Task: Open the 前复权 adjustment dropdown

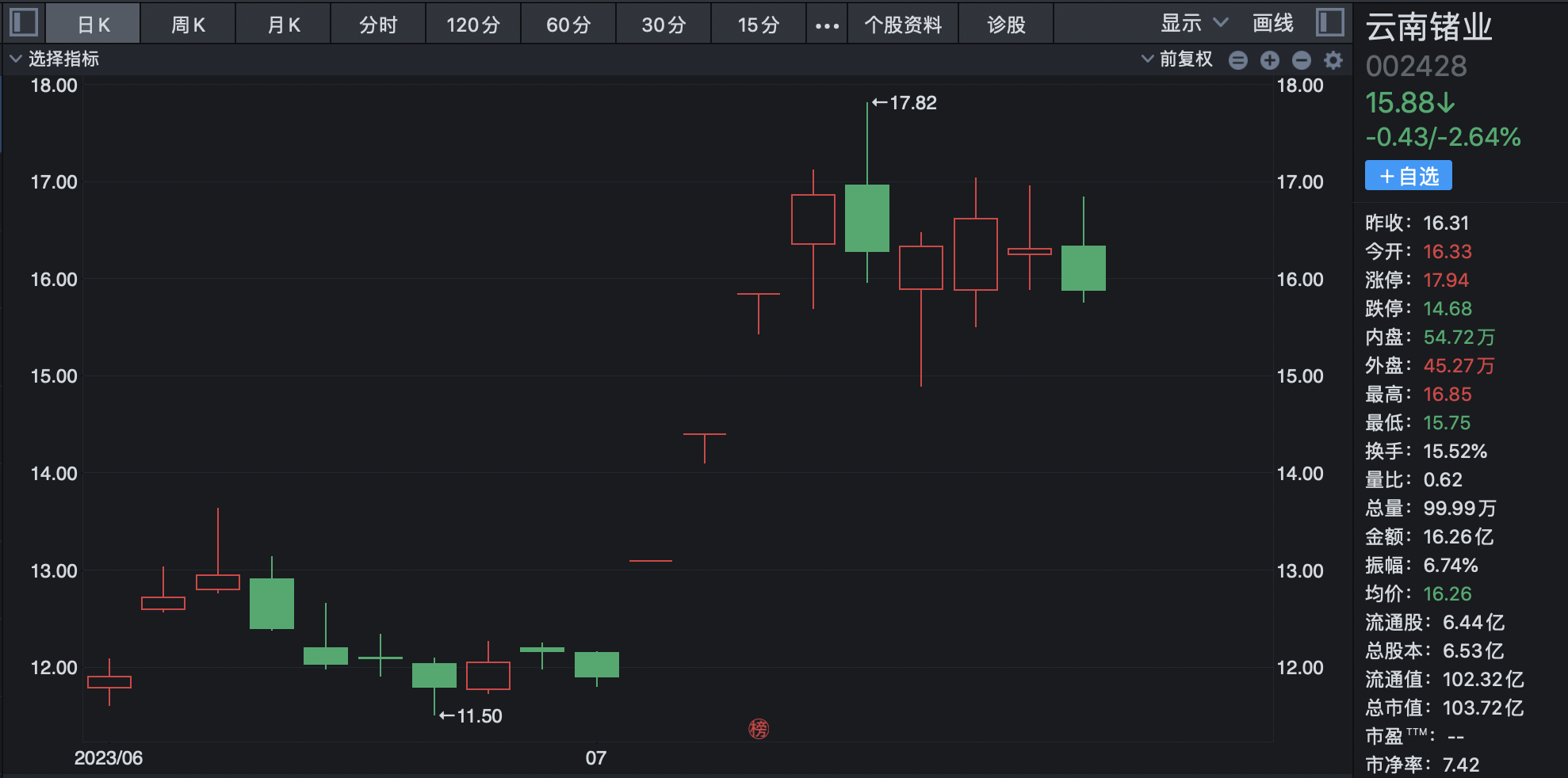Action: [x=1177, y=59]
